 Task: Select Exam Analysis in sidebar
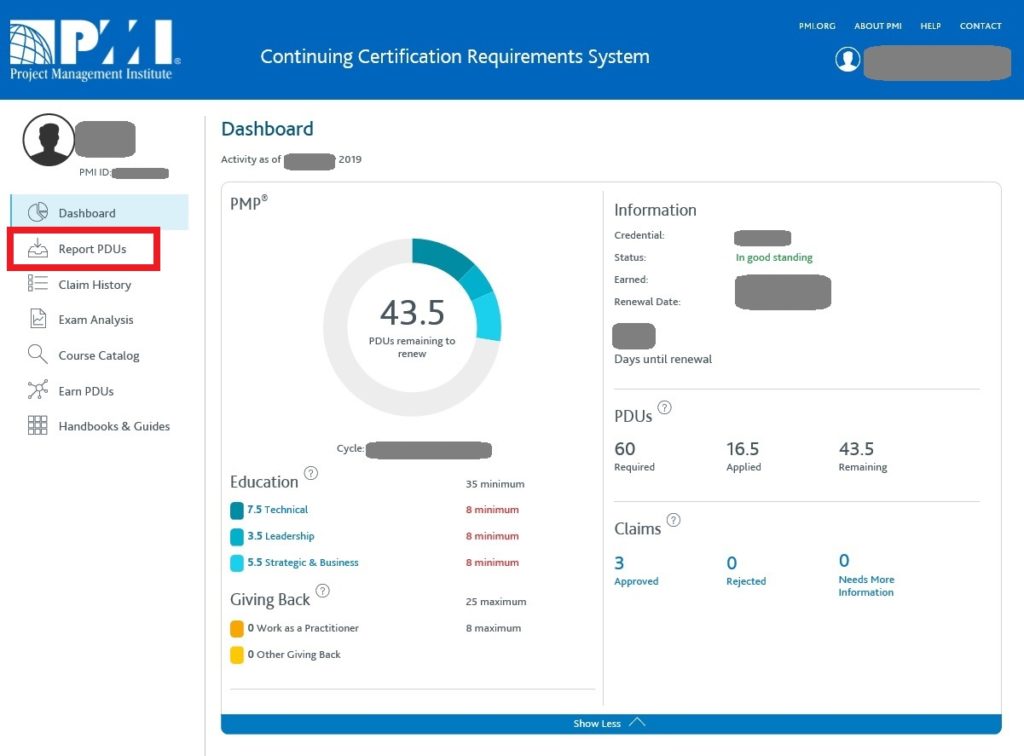tap(96, 320)
